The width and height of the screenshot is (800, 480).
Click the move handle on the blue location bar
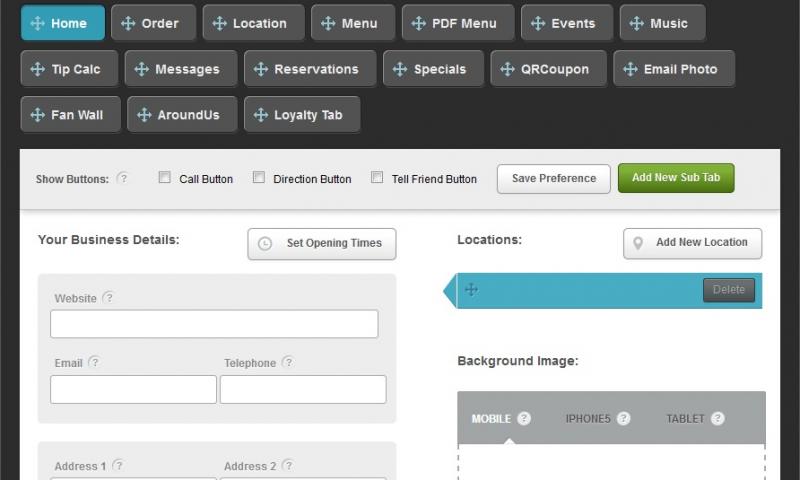click(471, 289)
